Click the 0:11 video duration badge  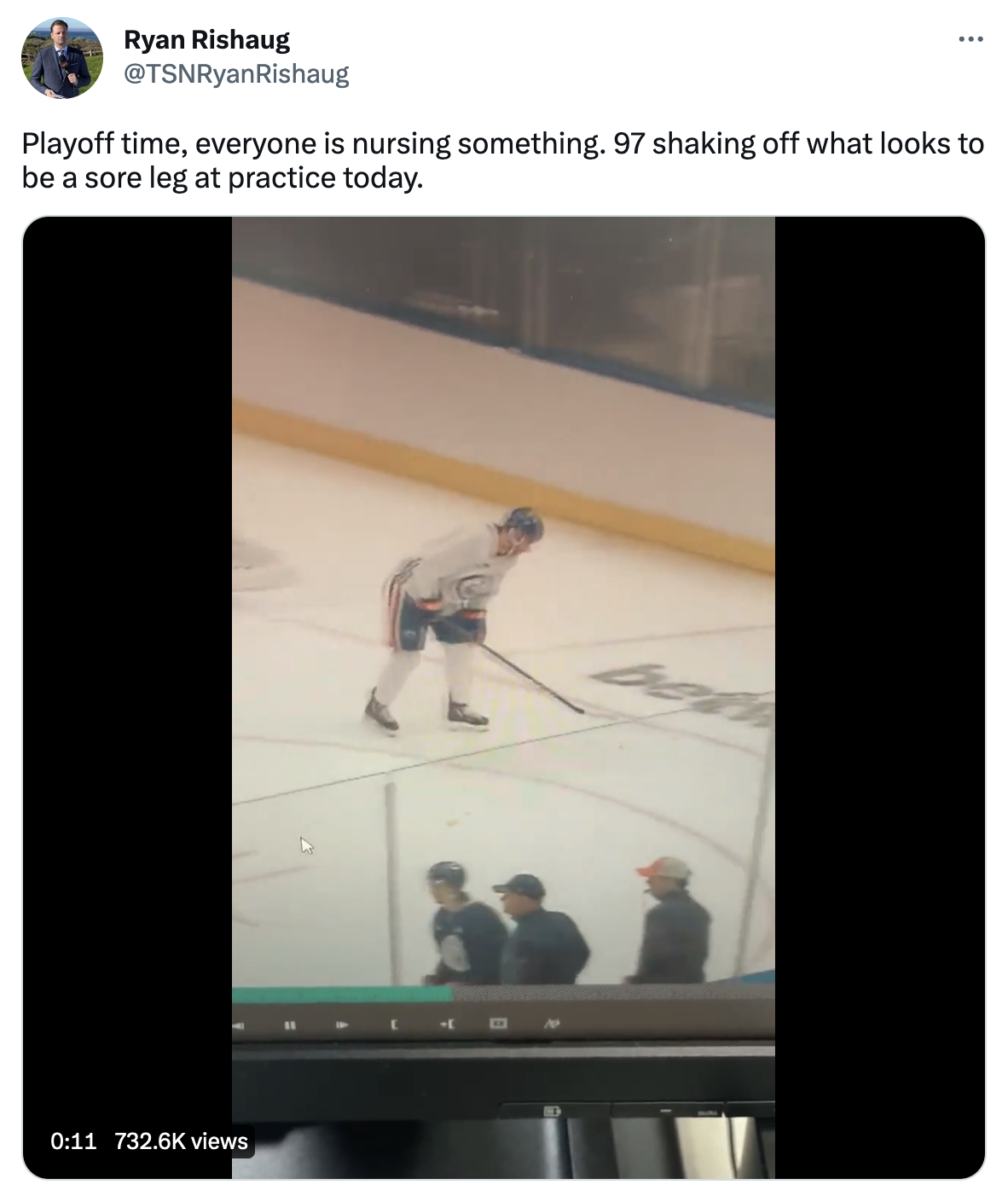pos(73,1141)
